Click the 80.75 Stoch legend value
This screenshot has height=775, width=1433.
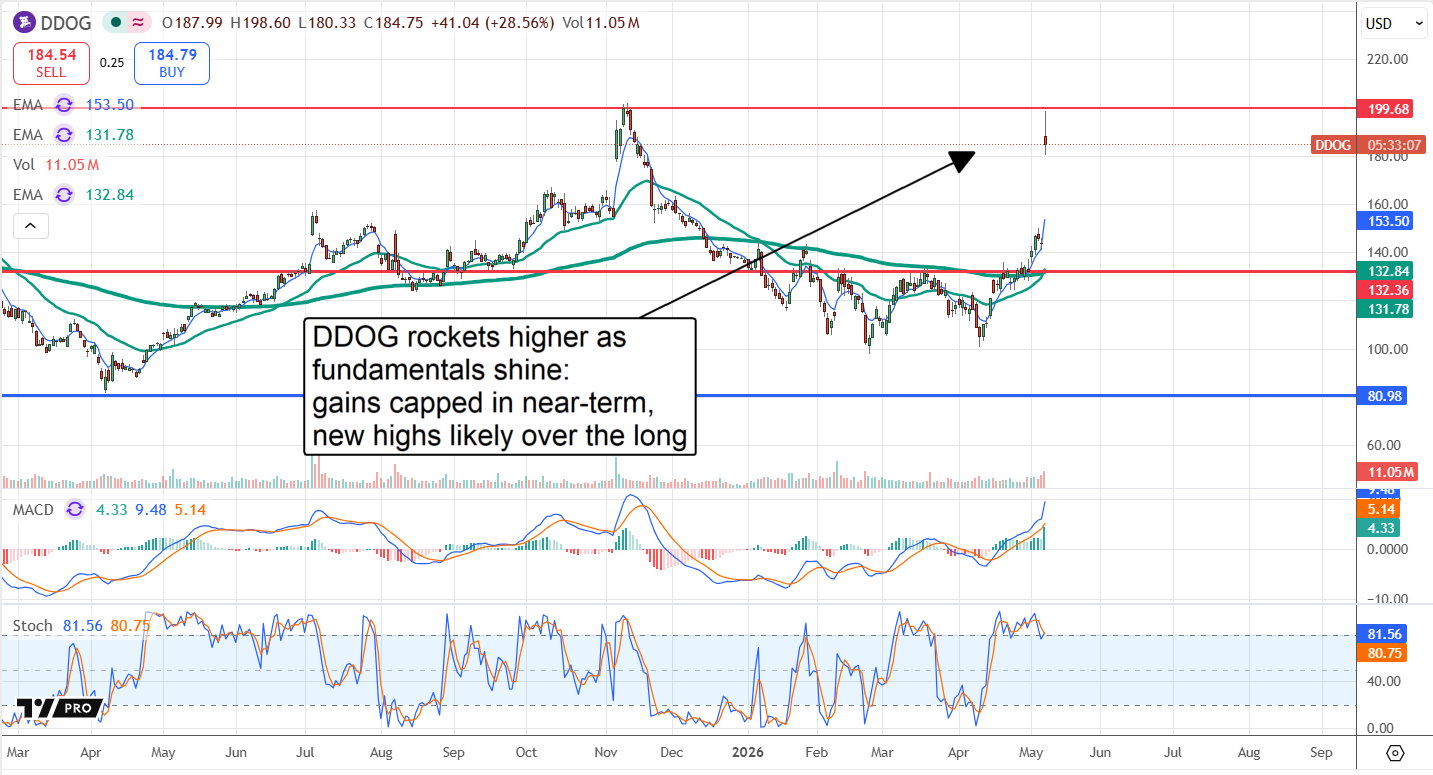(x=130, y=626)
